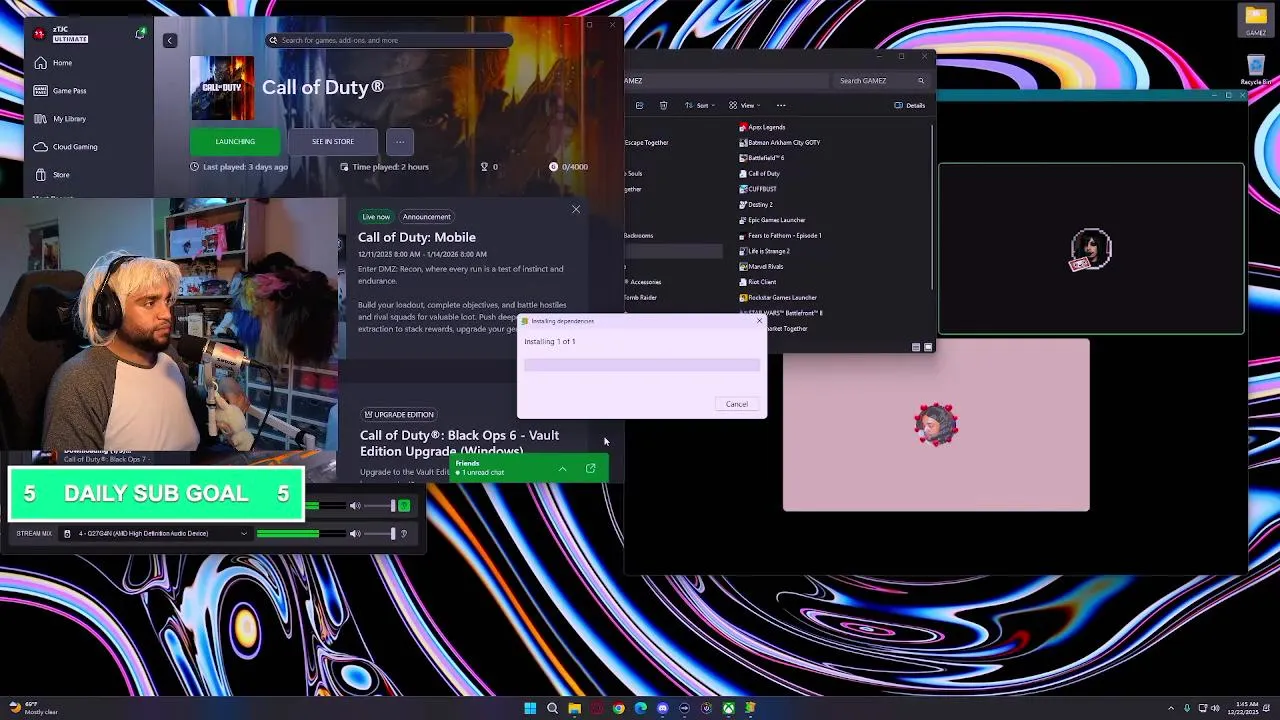Open Discord from taskbar
The image size is (1280, 720).
coord(662,708)
